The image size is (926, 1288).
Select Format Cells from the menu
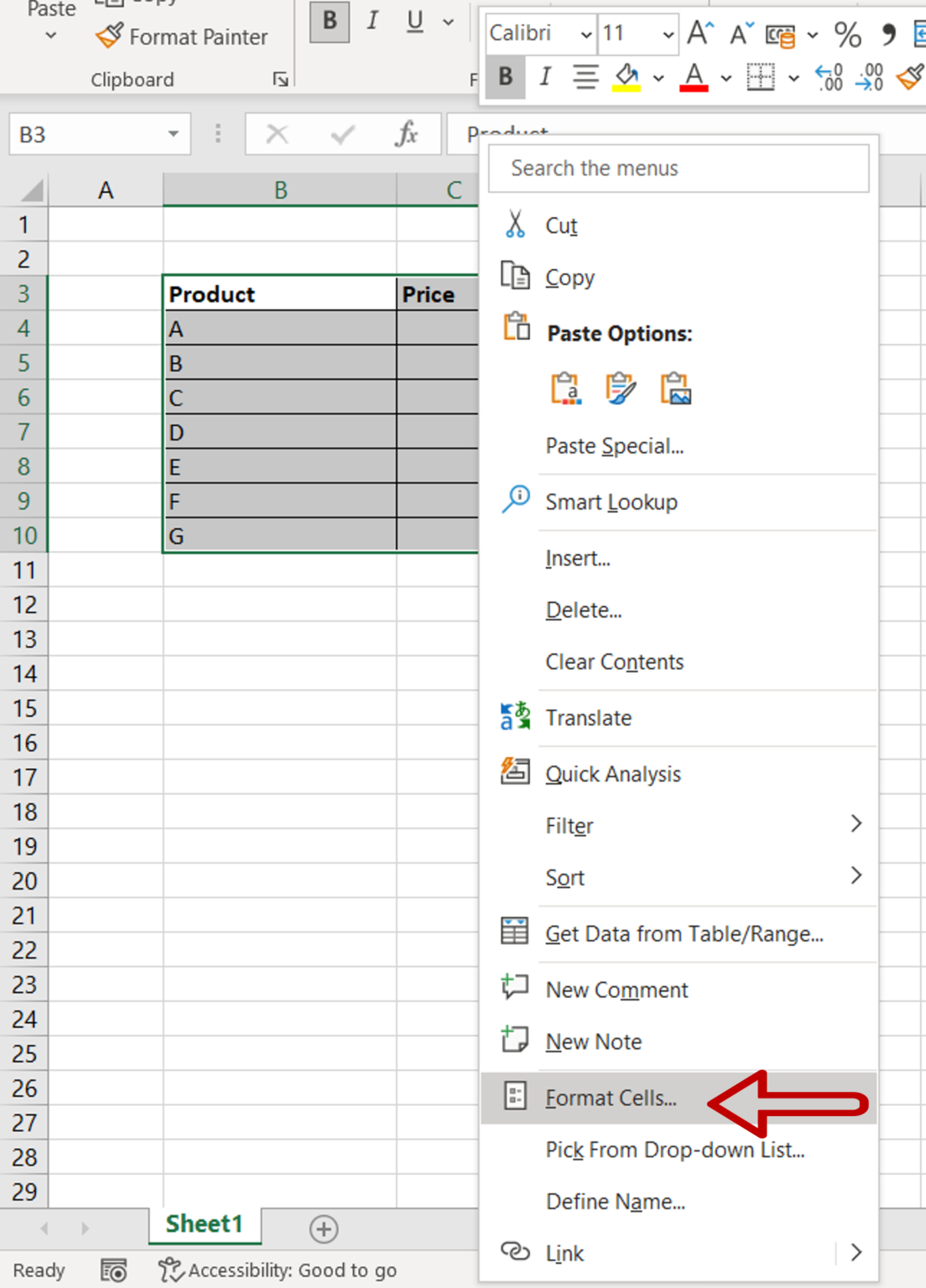[610, 1097]
